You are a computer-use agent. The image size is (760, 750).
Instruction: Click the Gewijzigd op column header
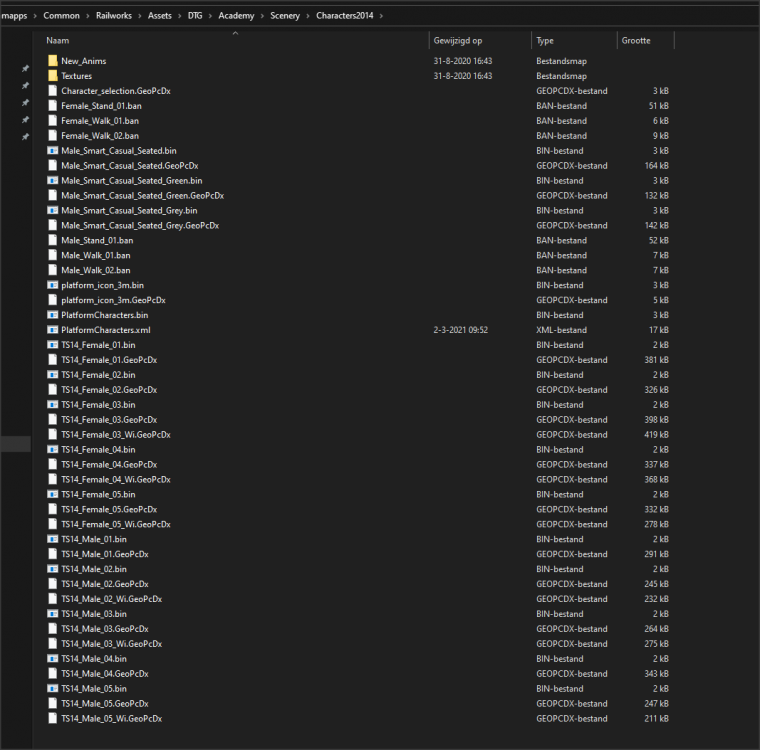458,41
